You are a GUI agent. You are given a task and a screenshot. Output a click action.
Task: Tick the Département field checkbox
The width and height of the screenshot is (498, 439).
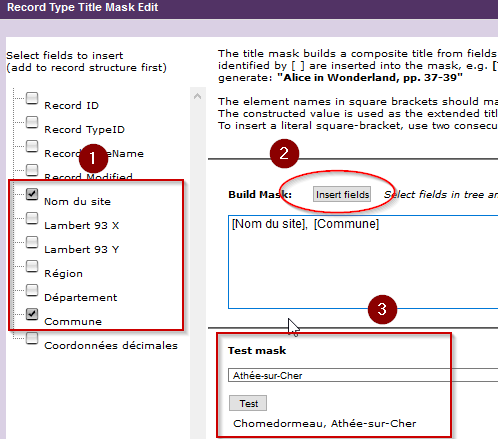coord(32,290)
